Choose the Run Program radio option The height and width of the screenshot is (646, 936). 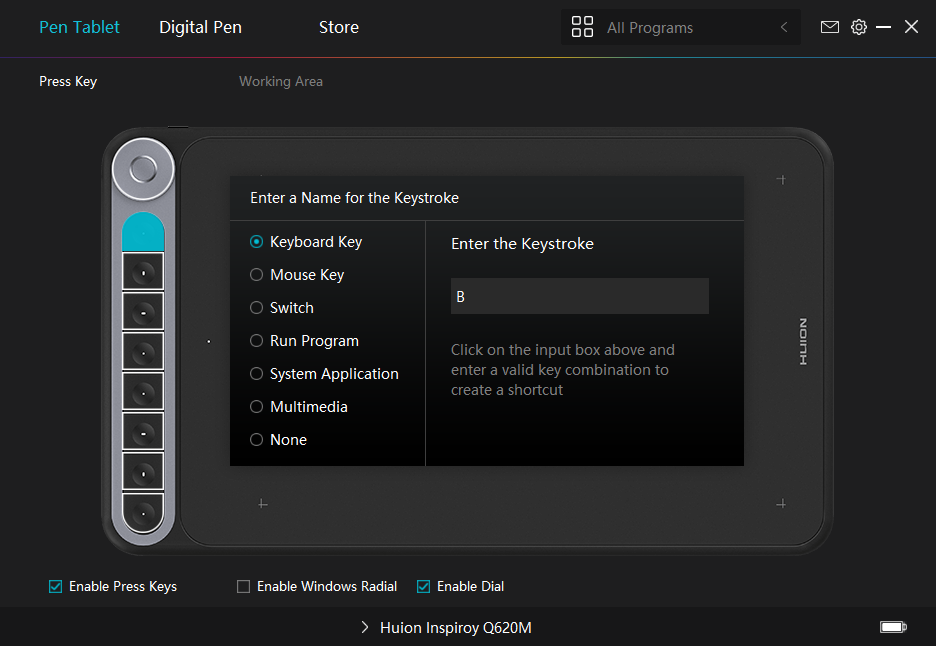(x=257, y=341)
